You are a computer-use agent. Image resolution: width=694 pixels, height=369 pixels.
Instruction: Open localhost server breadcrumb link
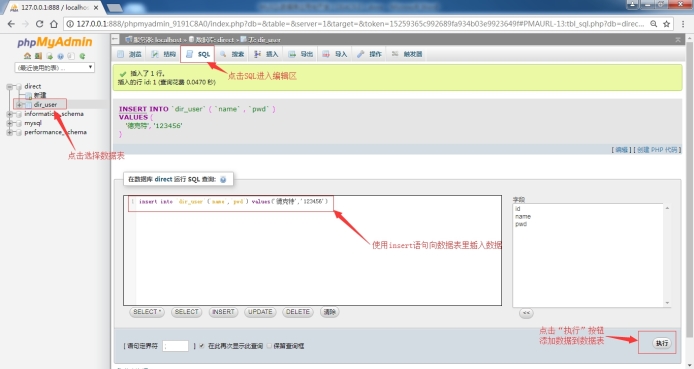(157, 39)
